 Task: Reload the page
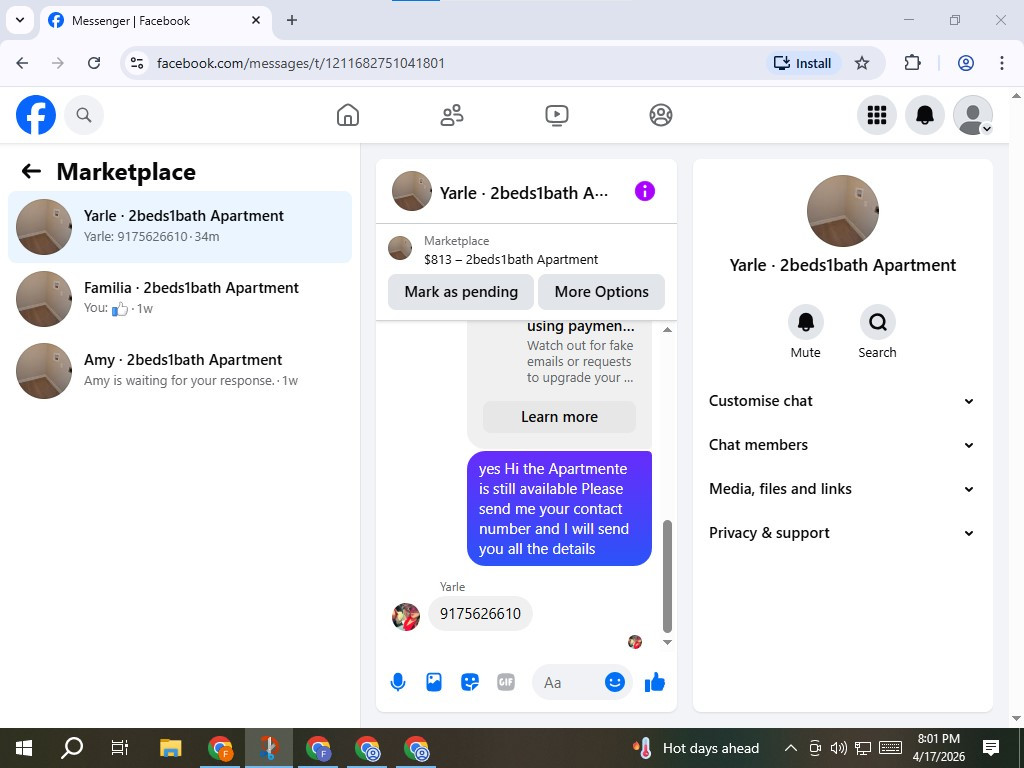pos(94,63)
